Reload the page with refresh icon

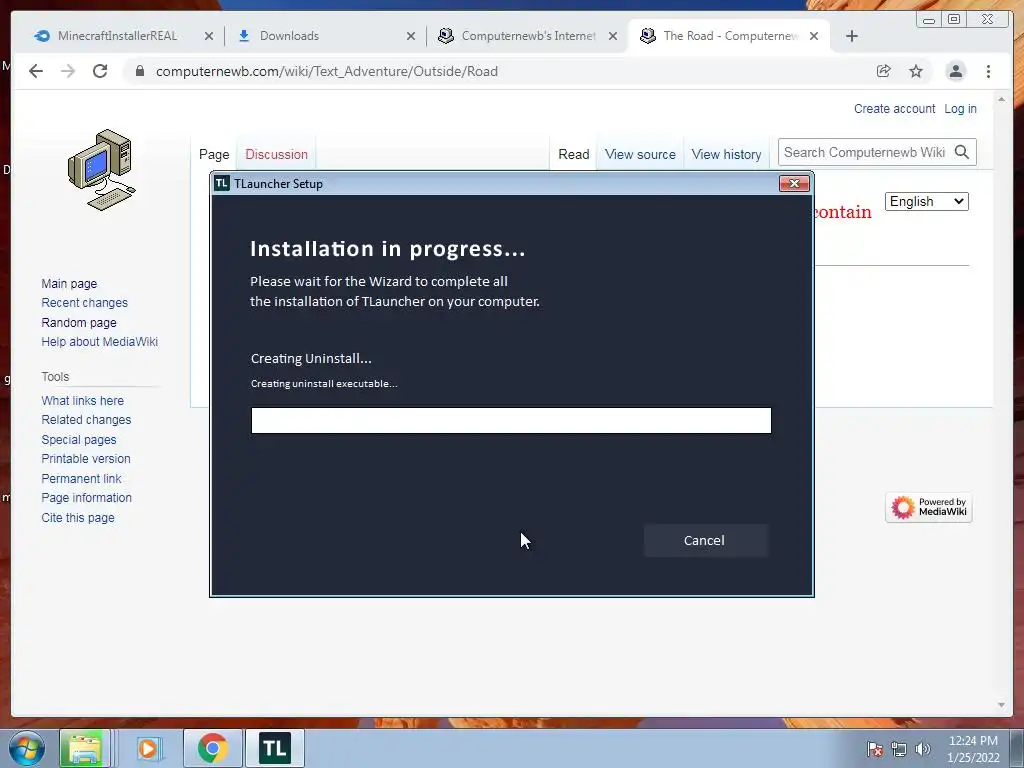[x=100, y=71]
